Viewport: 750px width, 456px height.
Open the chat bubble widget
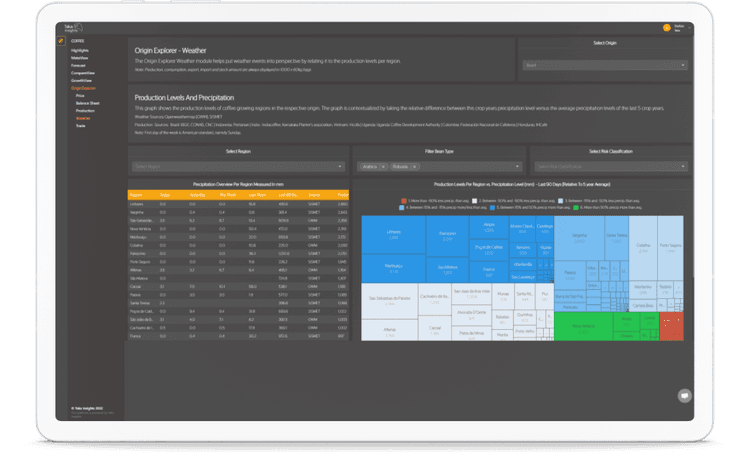[684, 396]
